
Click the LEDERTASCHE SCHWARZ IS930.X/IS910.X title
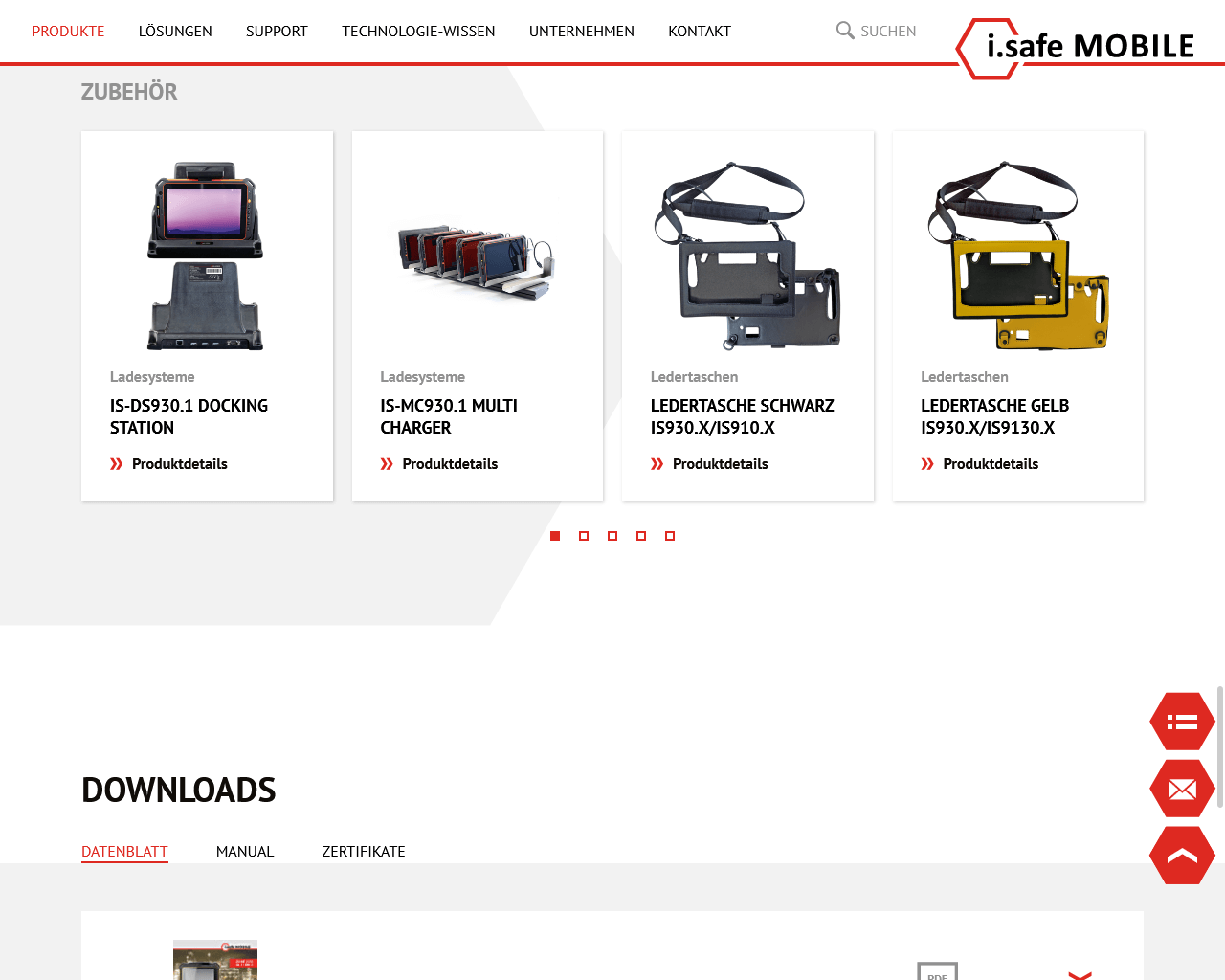click(x=743, y=416)
